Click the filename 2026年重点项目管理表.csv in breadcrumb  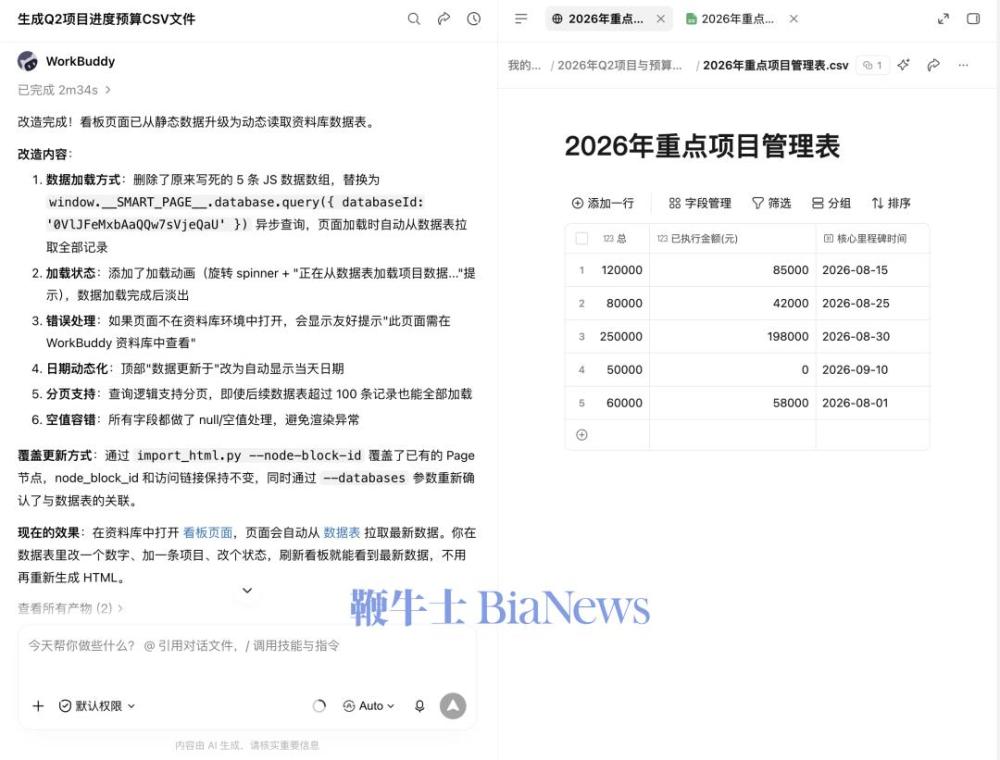pos(776,65)
